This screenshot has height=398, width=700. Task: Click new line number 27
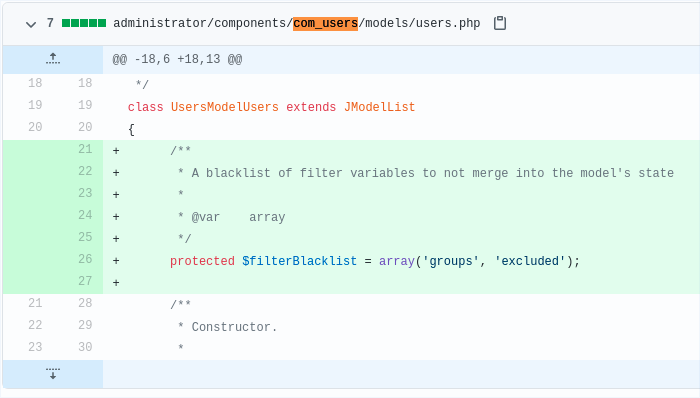point(85,281)
